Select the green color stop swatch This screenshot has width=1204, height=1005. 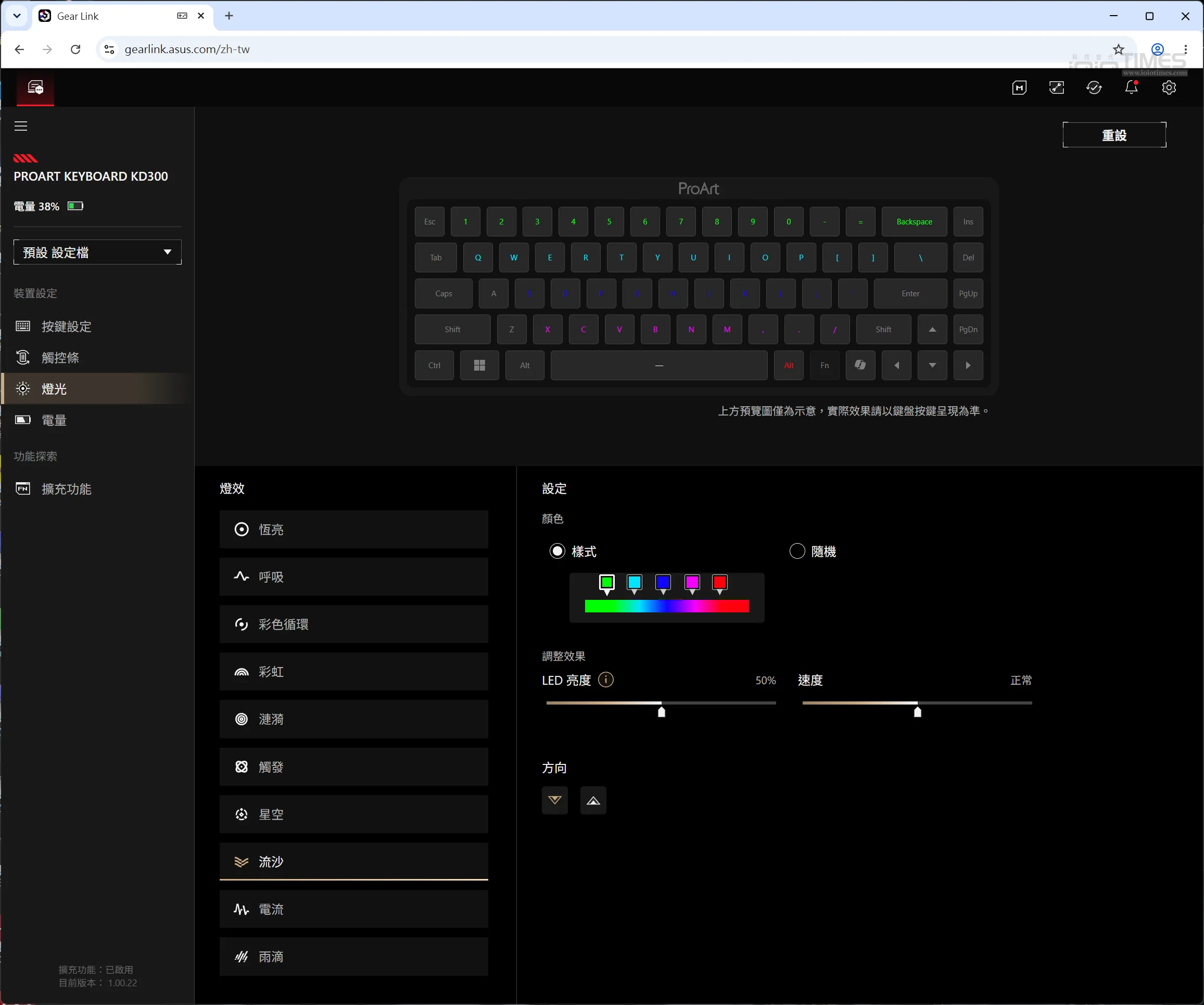pyautogui.click(x=606, y=584)
